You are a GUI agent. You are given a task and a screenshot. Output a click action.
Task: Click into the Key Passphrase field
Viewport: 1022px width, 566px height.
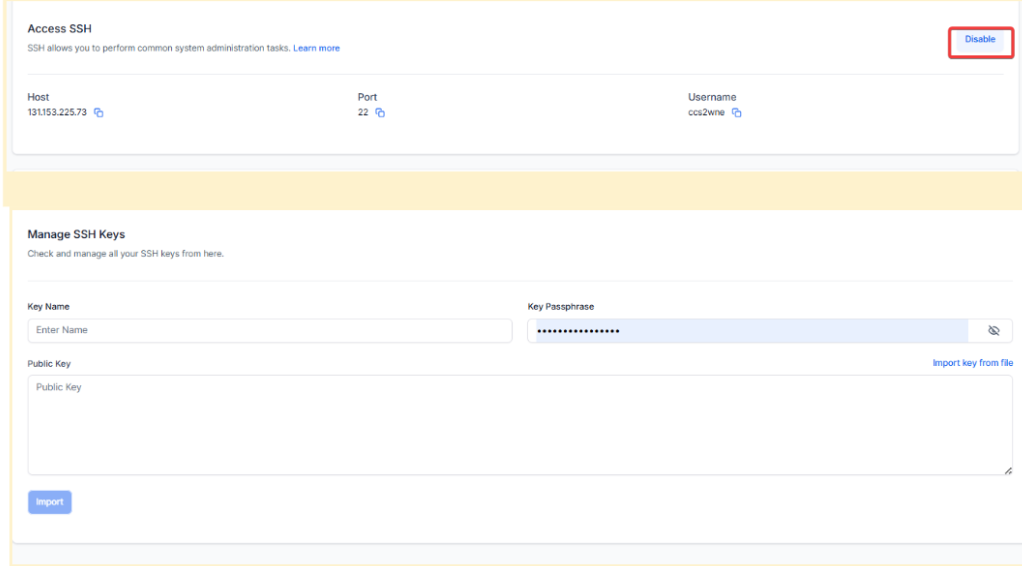[x=750, y=331]
